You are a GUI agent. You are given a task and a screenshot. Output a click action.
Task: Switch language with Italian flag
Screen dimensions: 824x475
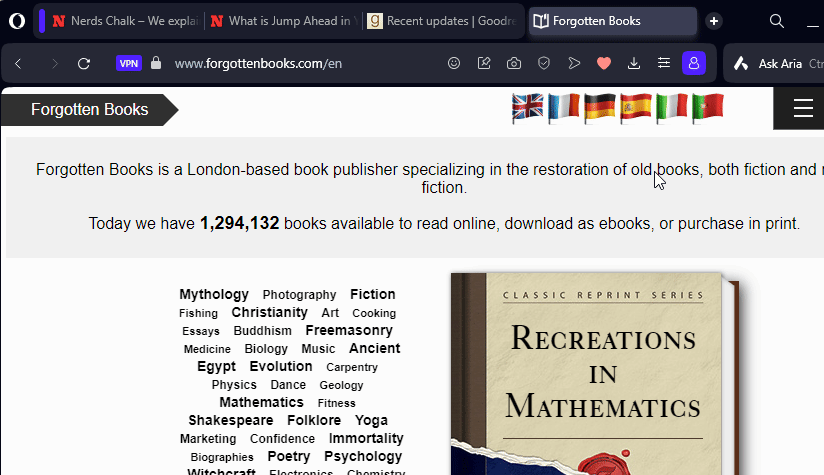[x=671, y=107]
